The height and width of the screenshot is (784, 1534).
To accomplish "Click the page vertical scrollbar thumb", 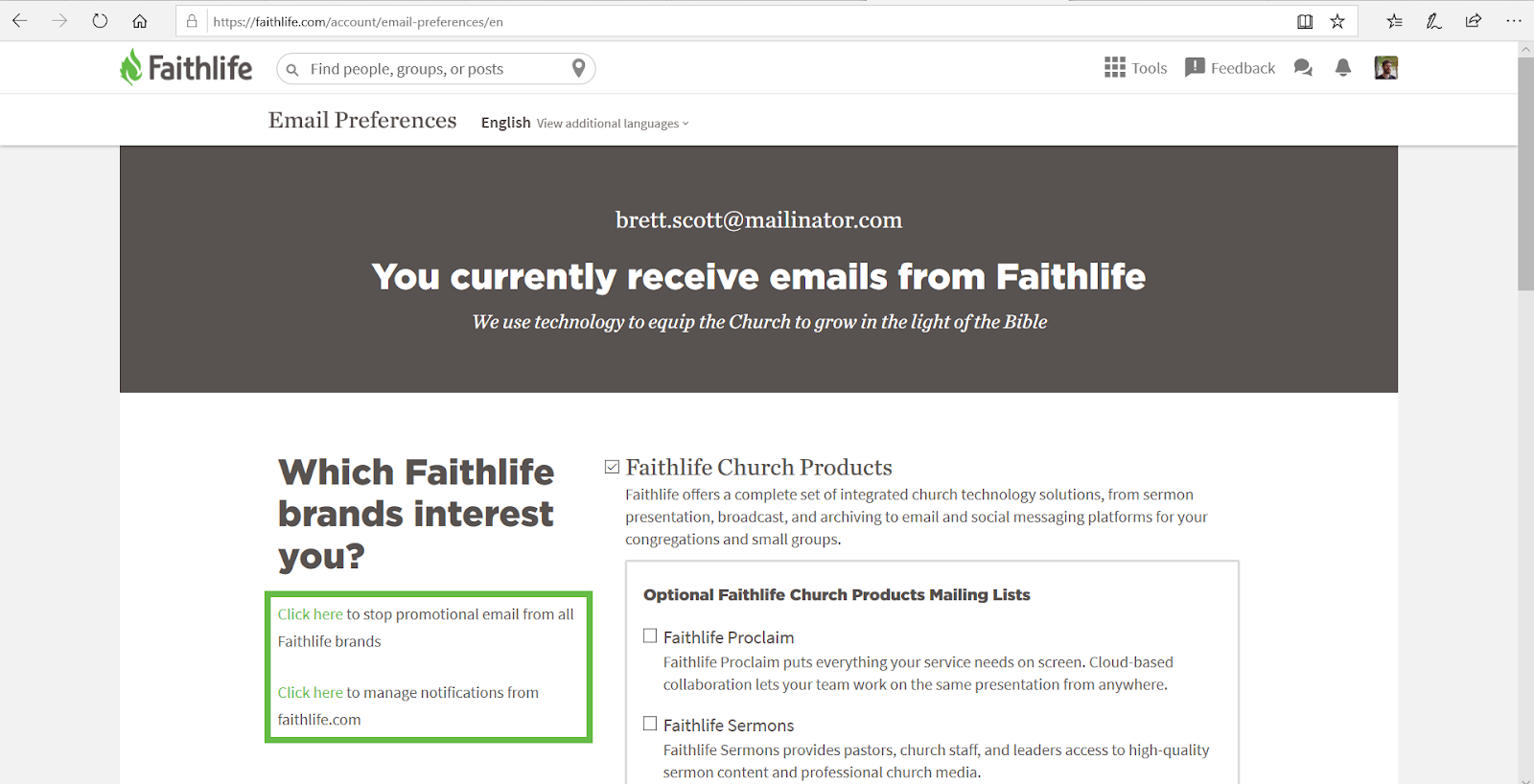I will [1525, 173].
